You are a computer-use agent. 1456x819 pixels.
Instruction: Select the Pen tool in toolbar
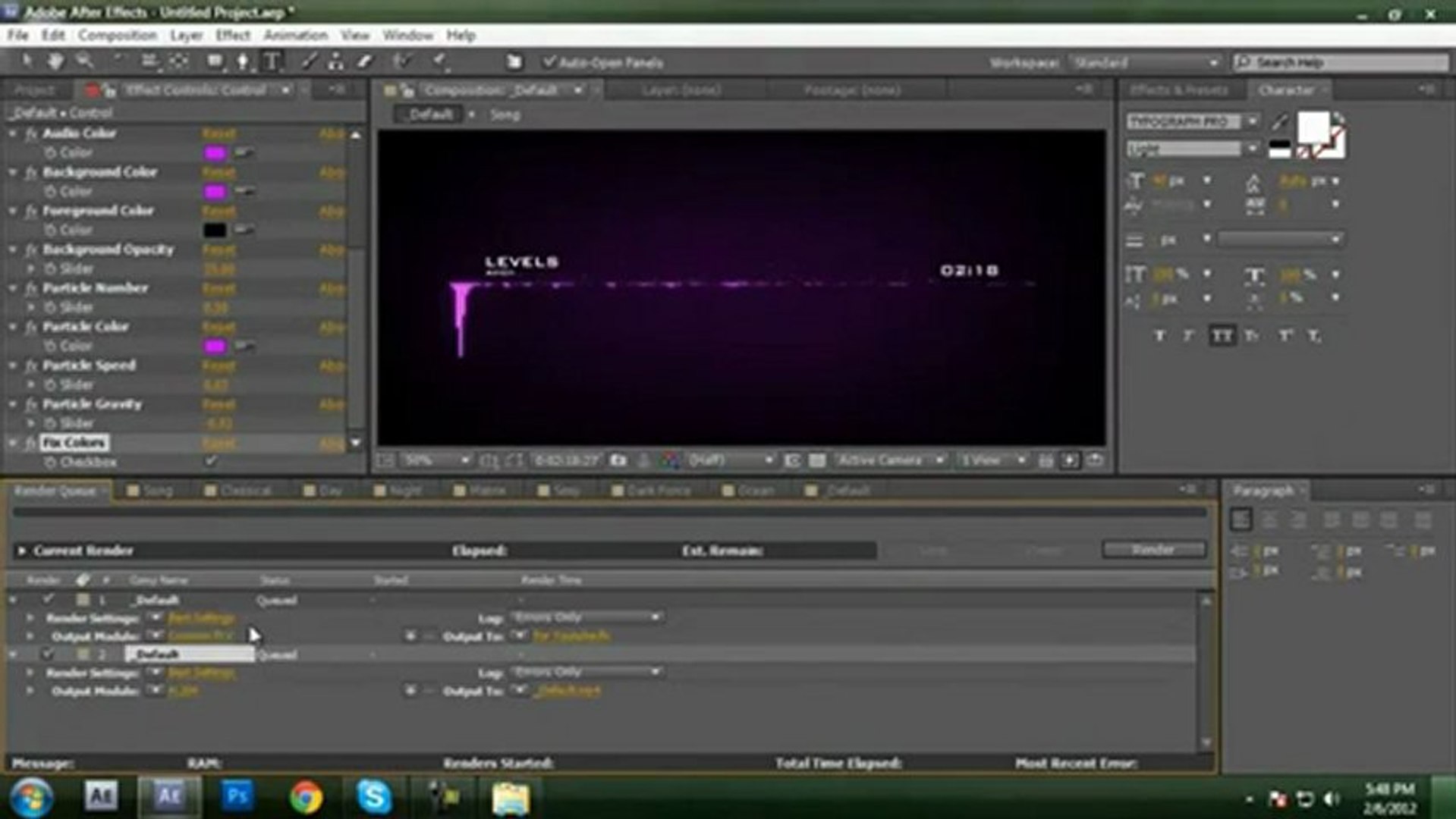(x=243, y=62)
